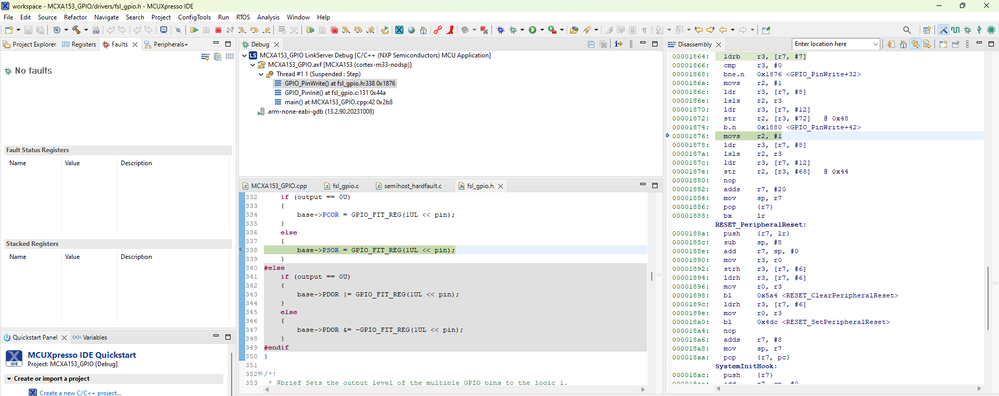Toggle Show Source in Disassembly view
This screenshot has height=396, width=999.
coord(927,44)
